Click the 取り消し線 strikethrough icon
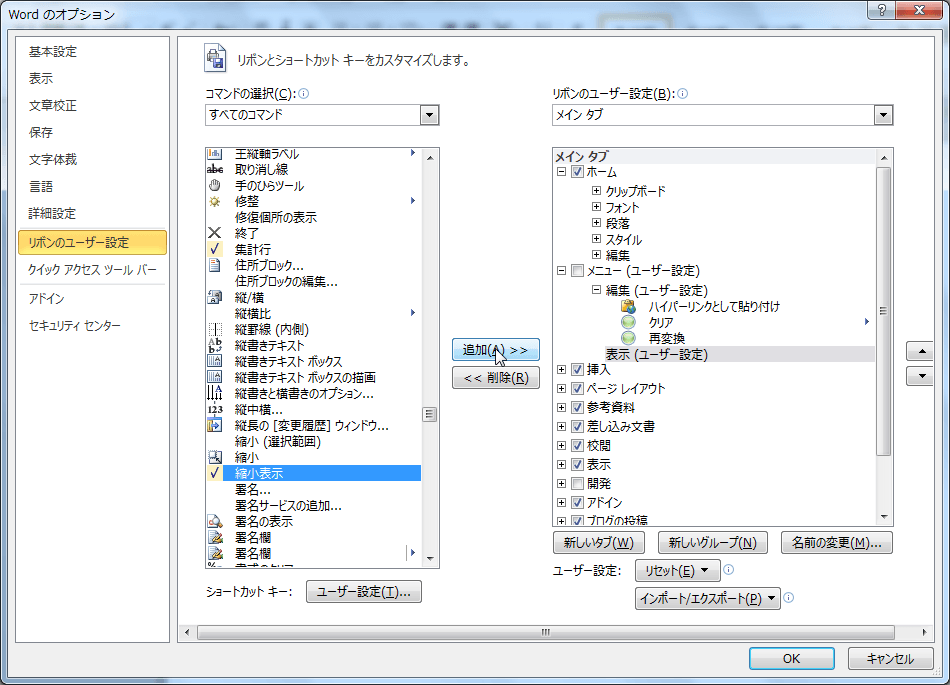Screen dimensions: 950x685 click(214, 170)
